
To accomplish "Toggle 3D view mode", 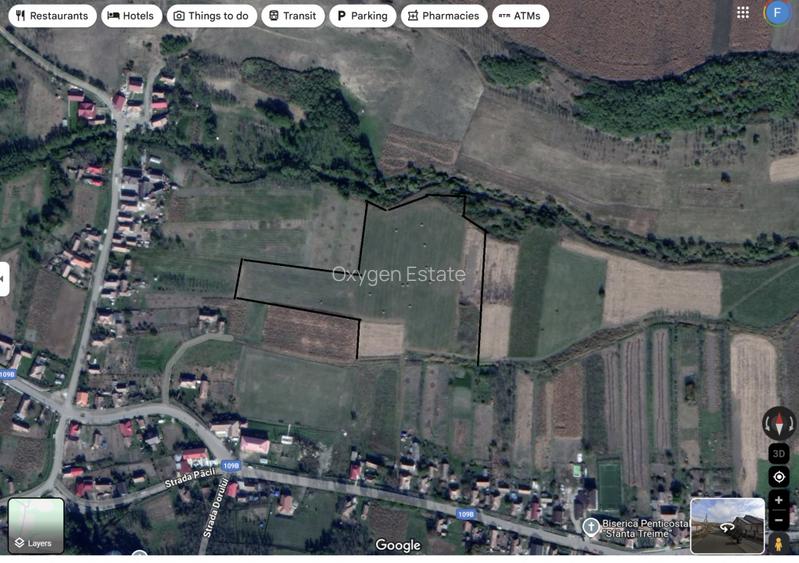I will tap(779, 453).
